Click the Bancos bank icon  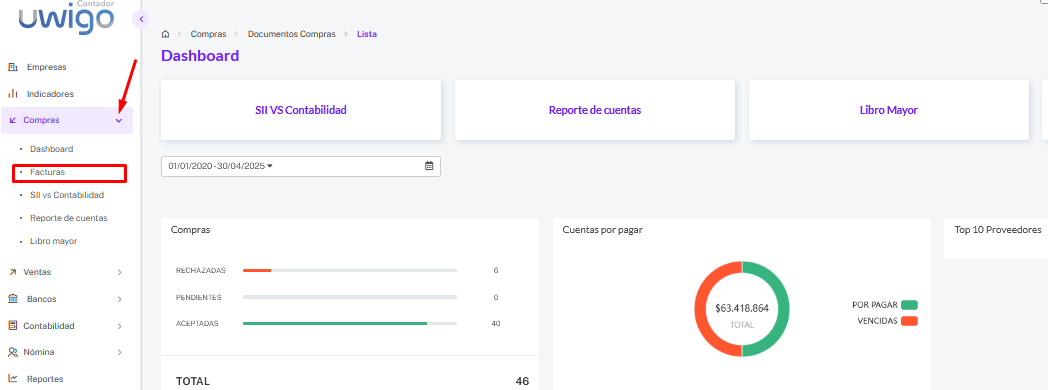coord(12,299)
